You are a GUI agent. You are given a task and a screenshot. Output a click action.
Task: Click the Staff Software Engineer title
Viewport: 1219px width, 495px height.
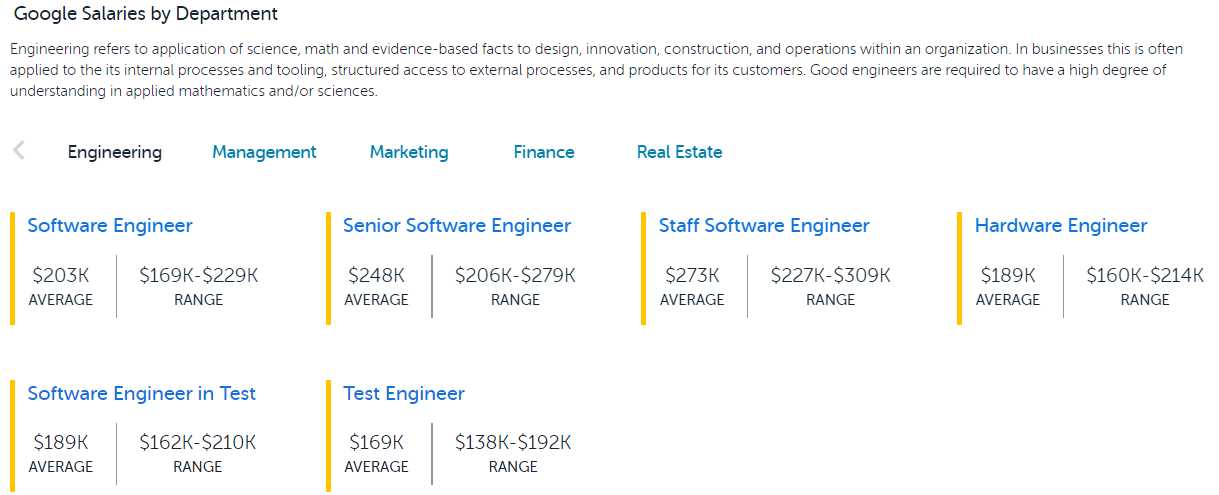pos(764,226)
